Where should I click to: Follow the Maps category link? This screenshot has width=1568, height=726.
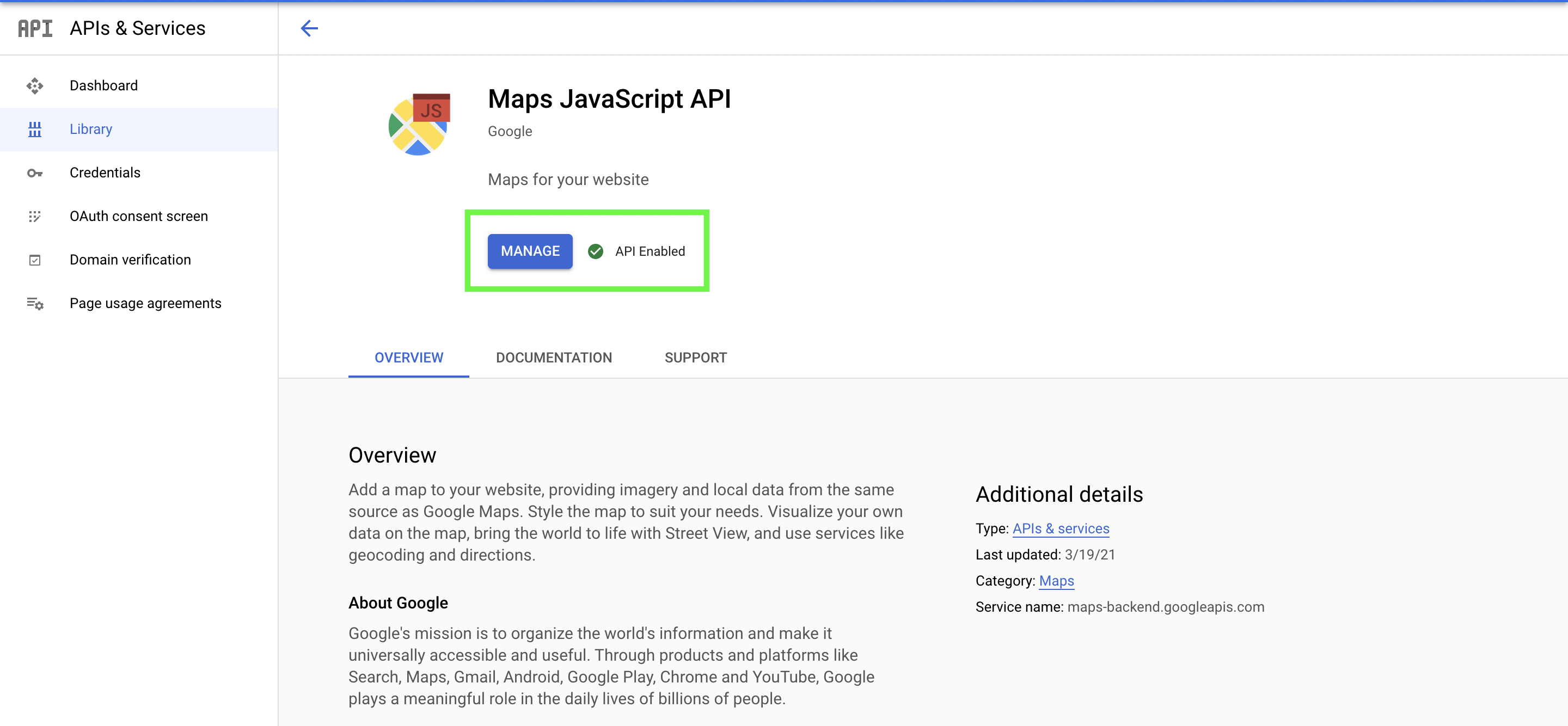(x=1056, y=581)
